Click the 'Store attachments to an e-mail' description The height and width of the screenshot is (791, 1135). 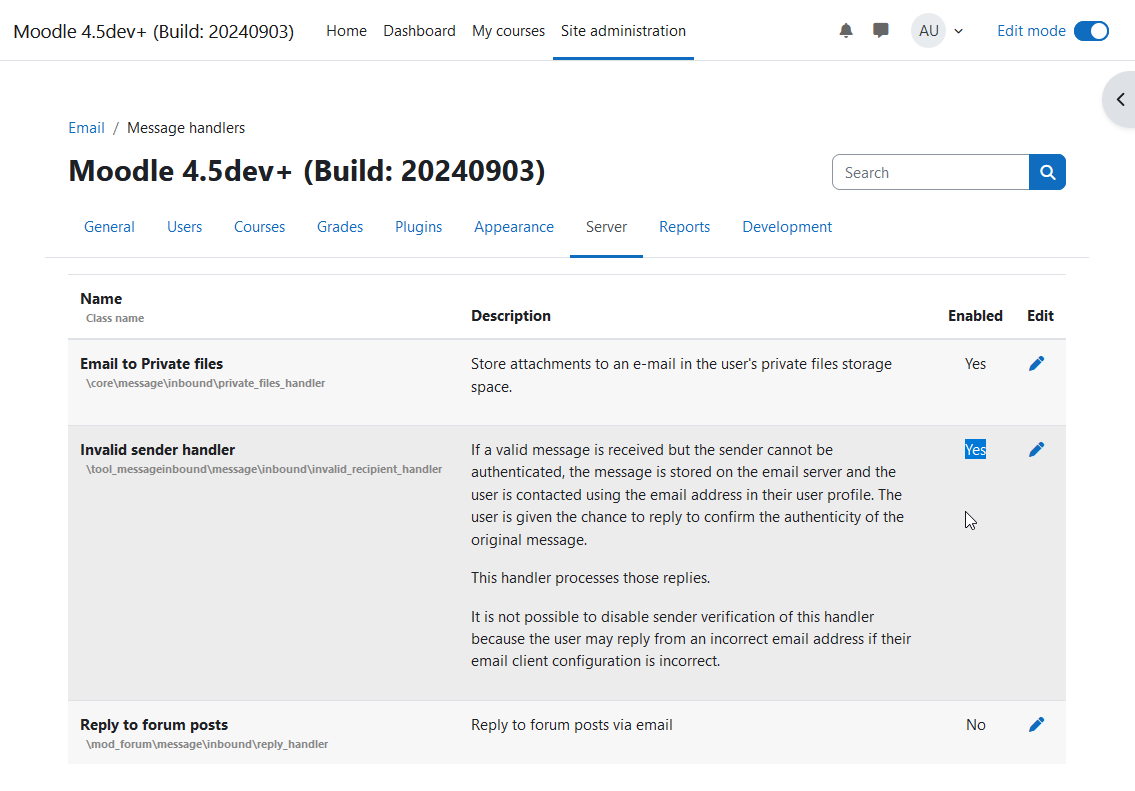(x=680, y=375)
